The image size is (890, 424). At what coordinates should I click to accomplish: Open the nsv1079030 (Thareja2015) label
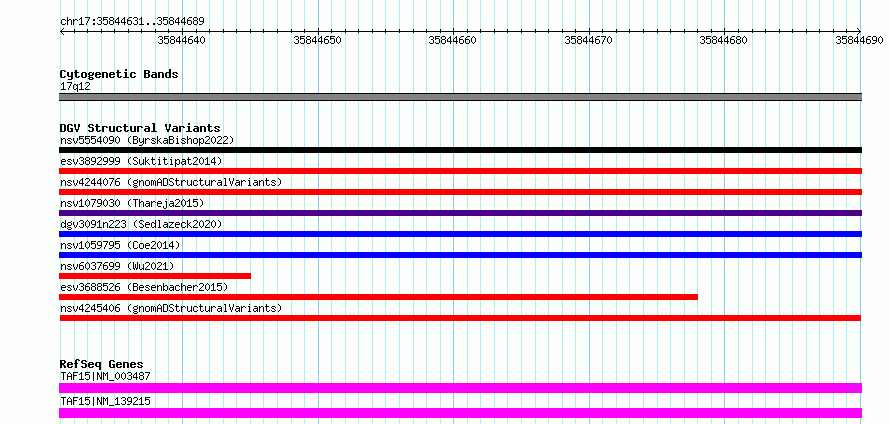tap(132, 203)
